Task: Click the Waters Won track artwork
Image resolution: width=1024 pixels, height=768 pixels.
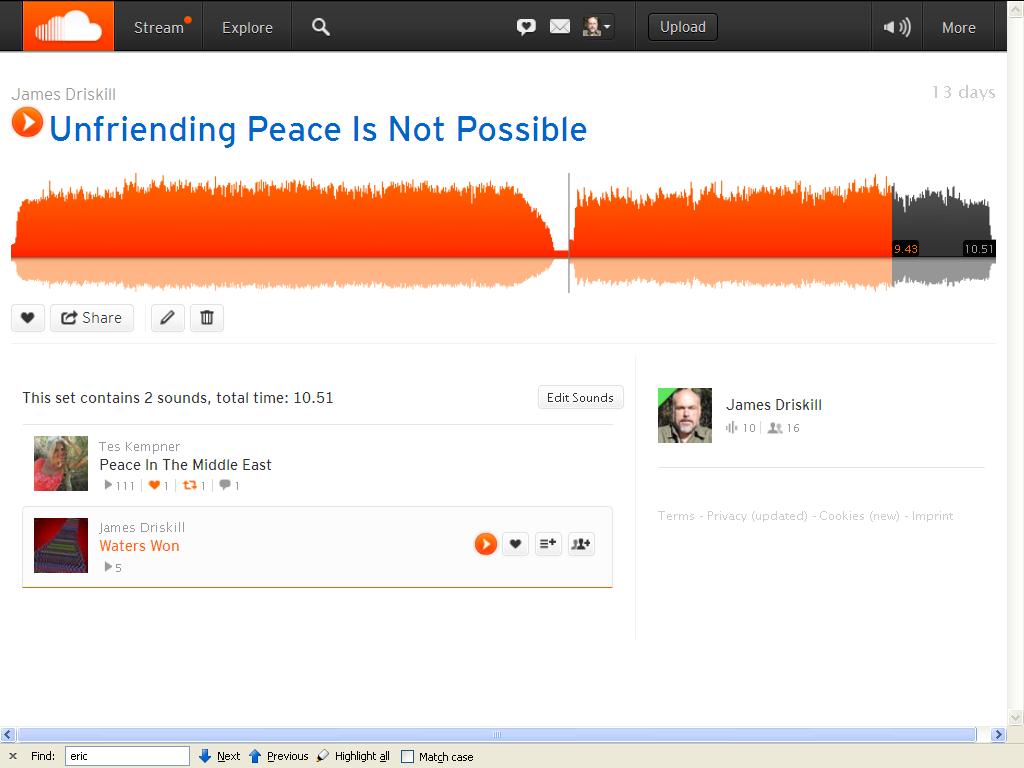Action: (61, 545)
